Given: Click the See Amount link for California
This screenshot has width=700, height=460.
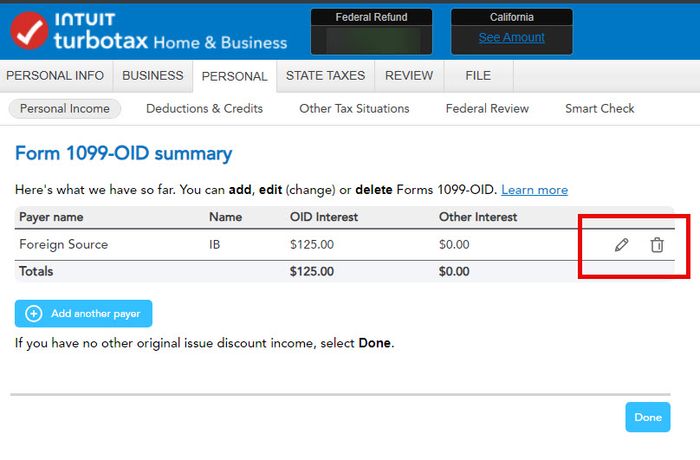Looking at the screenshot, I should point(511,38).
